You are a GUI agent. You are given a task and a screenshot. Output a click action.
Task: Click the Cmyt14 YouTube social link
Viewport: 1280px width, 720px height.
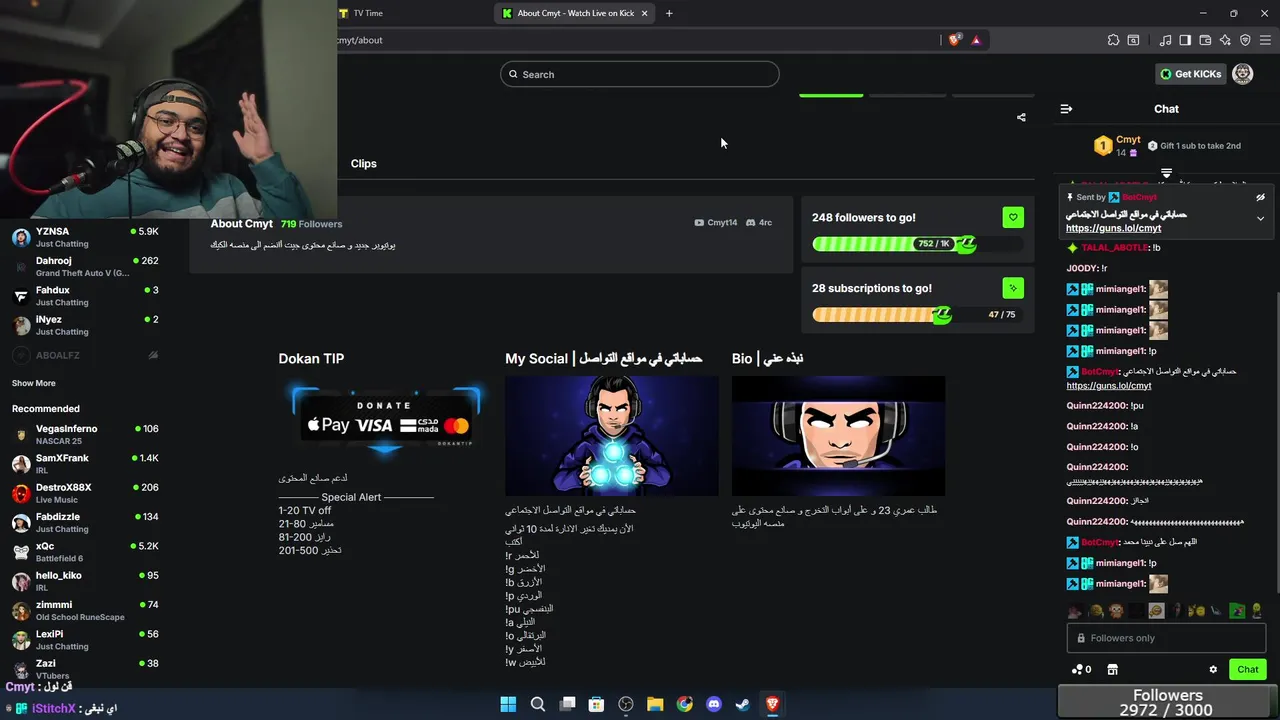click(716, 223)
